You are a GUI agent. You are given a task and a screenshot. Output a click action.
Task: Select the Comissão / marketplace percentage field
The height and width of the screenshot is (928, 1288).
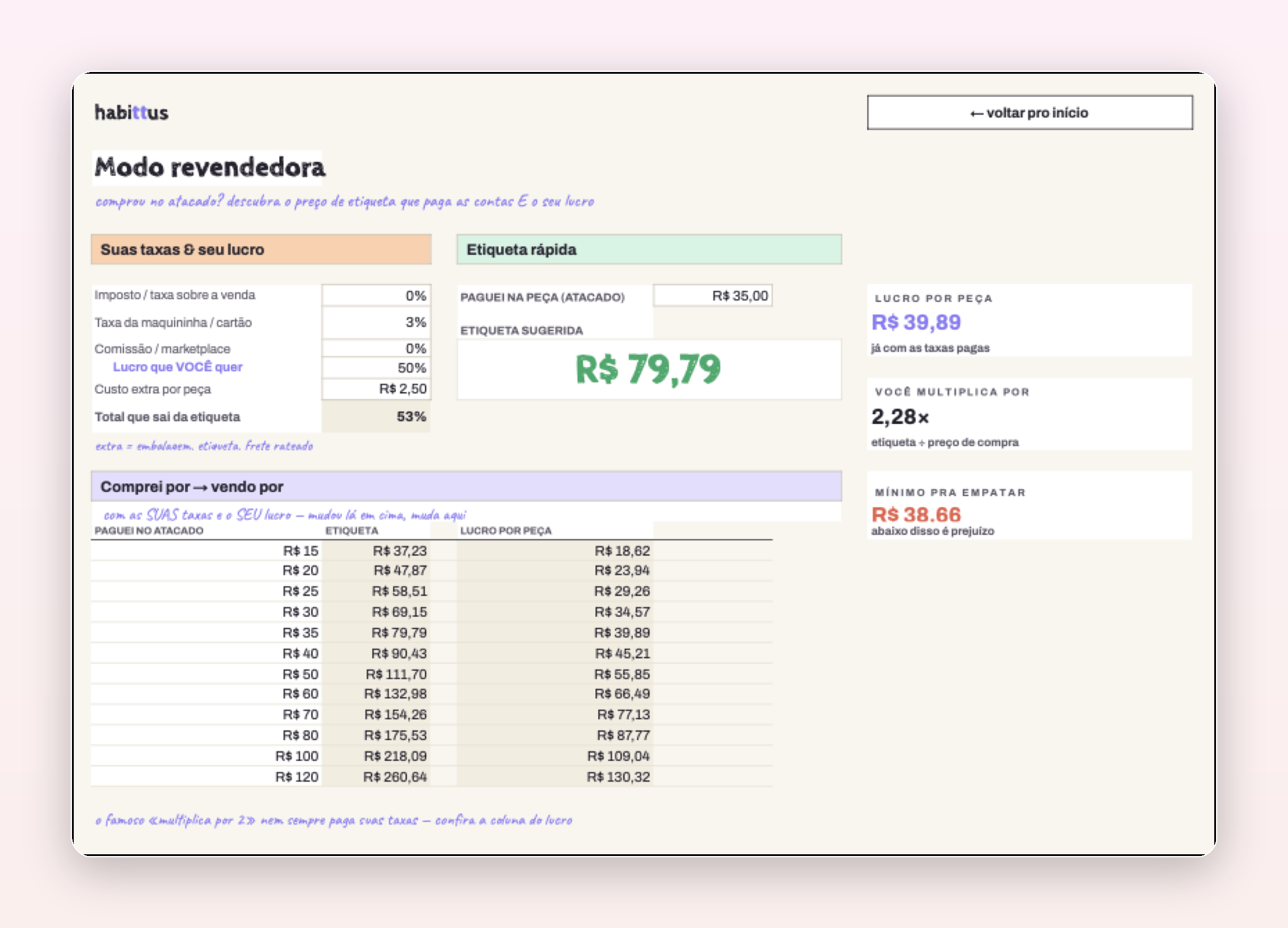(x=376, y=348)
